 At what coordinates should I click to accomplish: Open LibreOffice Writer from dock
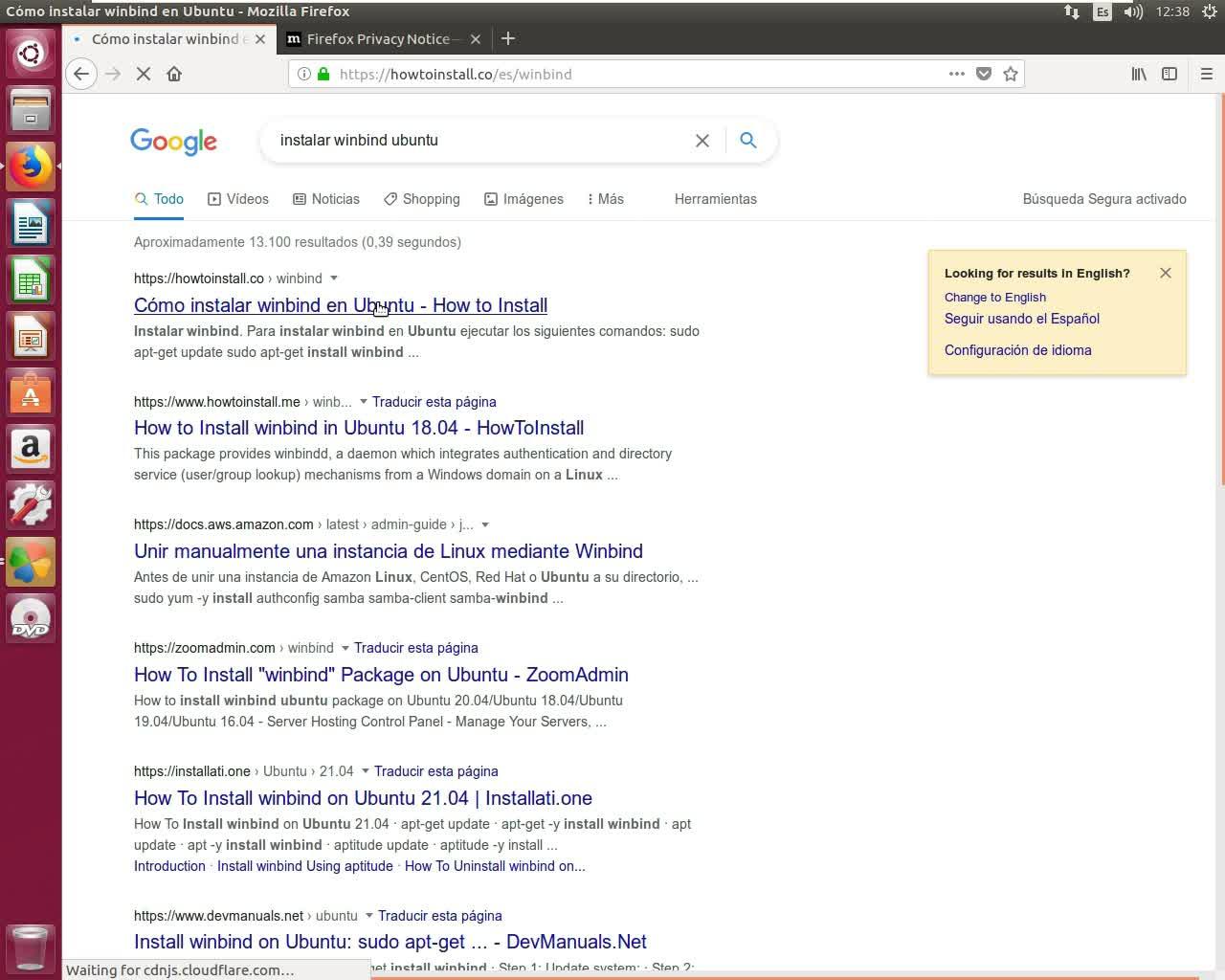[31, 223]
